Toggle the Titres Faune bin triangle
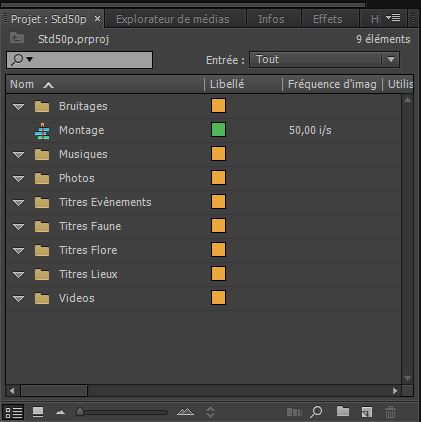The height and width of the screenshot is (422, 421). pos(18,227)
